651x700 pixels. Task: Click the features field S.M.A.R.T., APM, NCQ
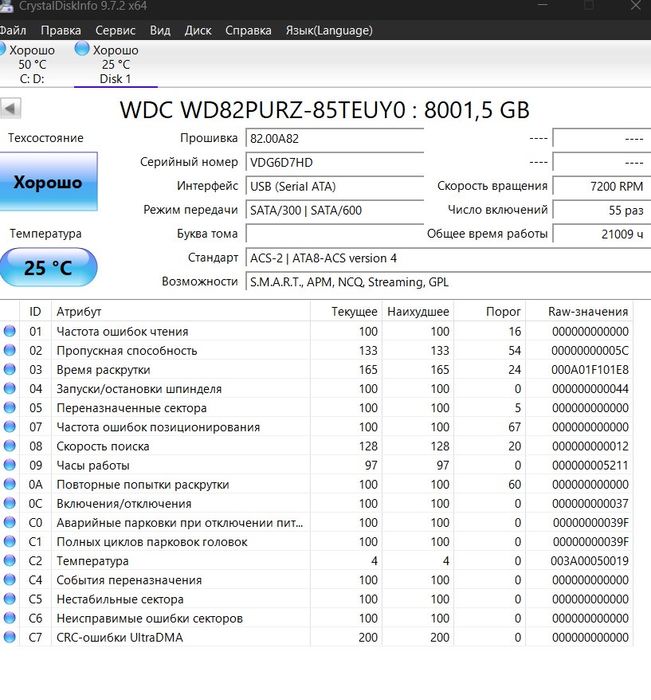click(448, 282)
